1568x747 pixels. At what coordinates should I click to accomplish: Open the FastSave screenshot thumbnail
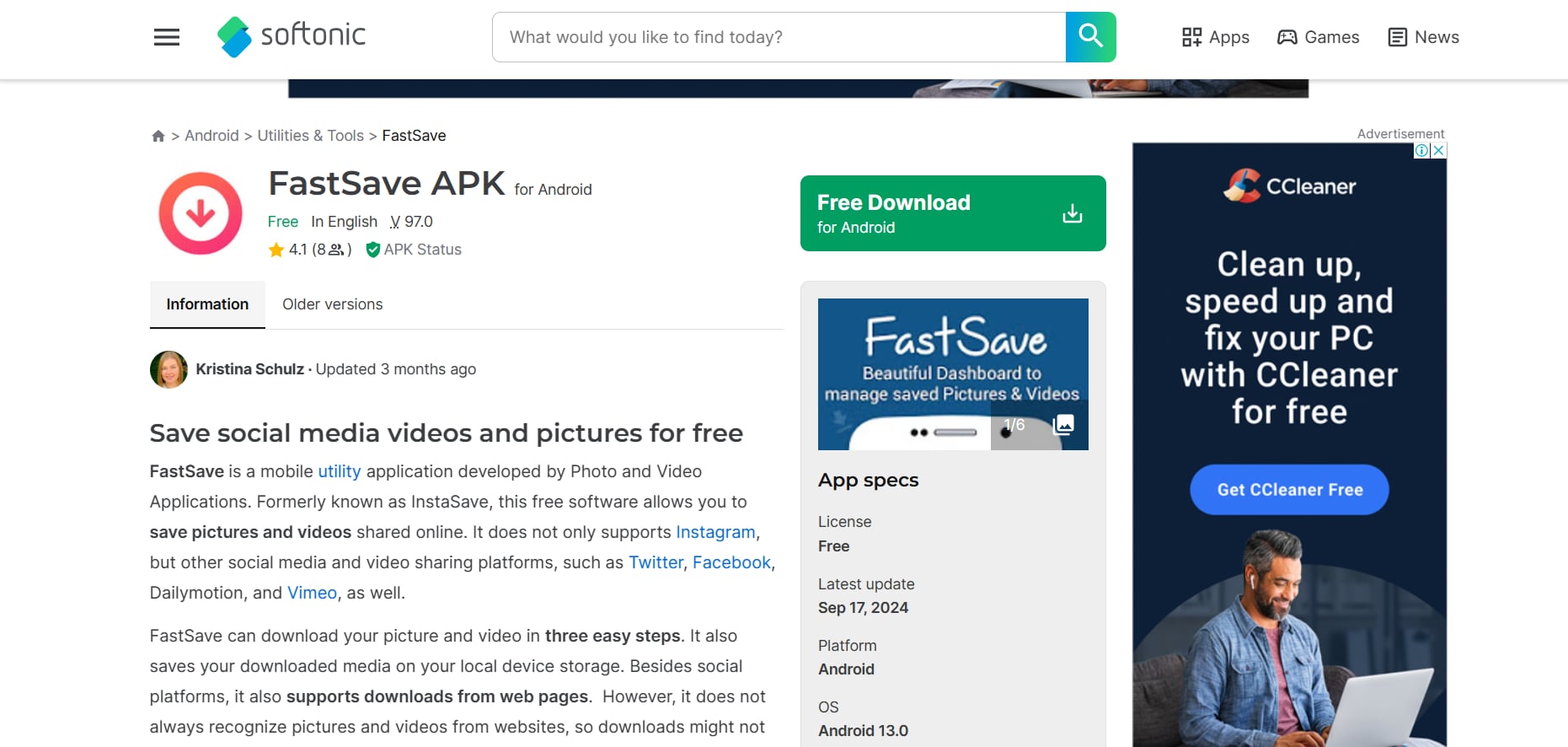click(953, 374)
